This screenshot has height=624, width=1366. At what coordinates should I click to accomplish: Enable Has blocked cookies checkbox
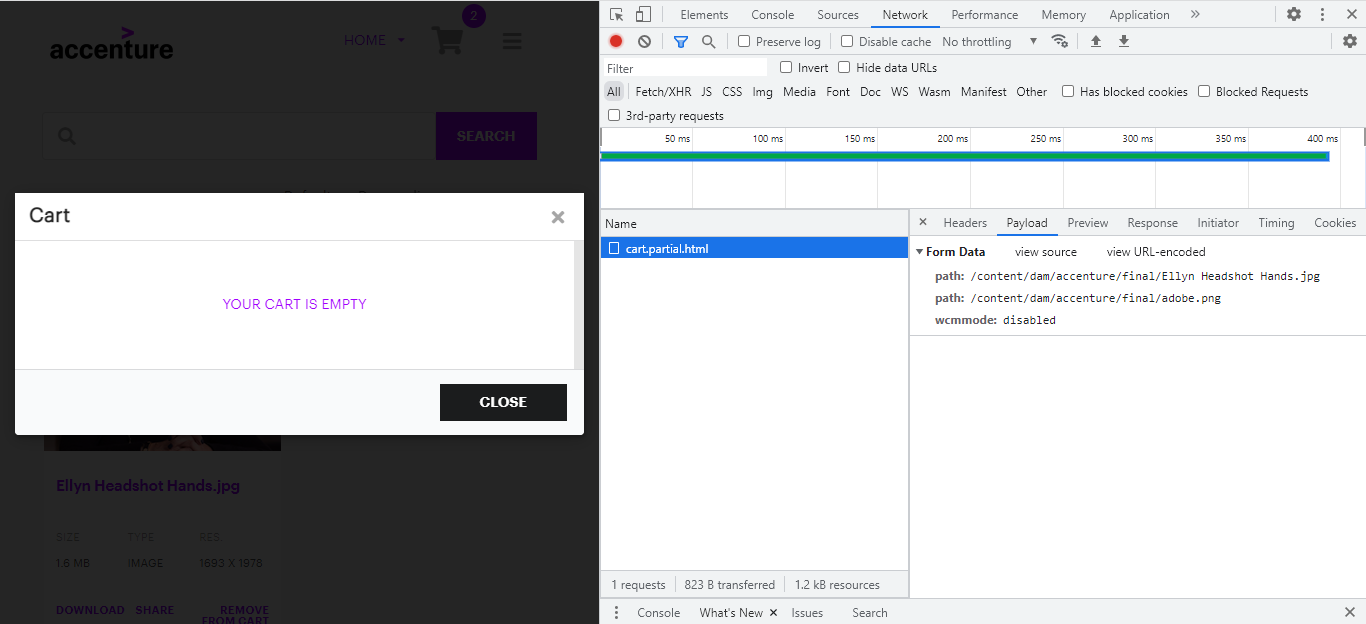point(1068,91)
